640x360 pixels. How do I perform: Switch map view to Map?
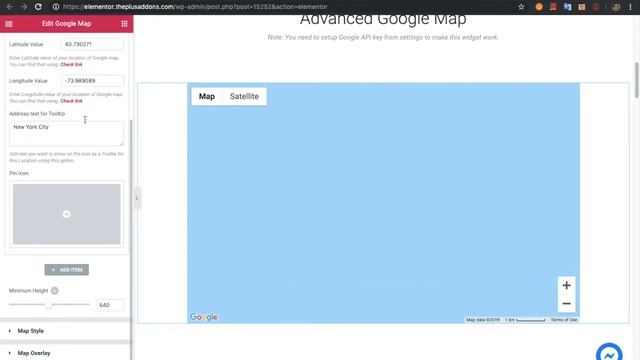[207, 96]
